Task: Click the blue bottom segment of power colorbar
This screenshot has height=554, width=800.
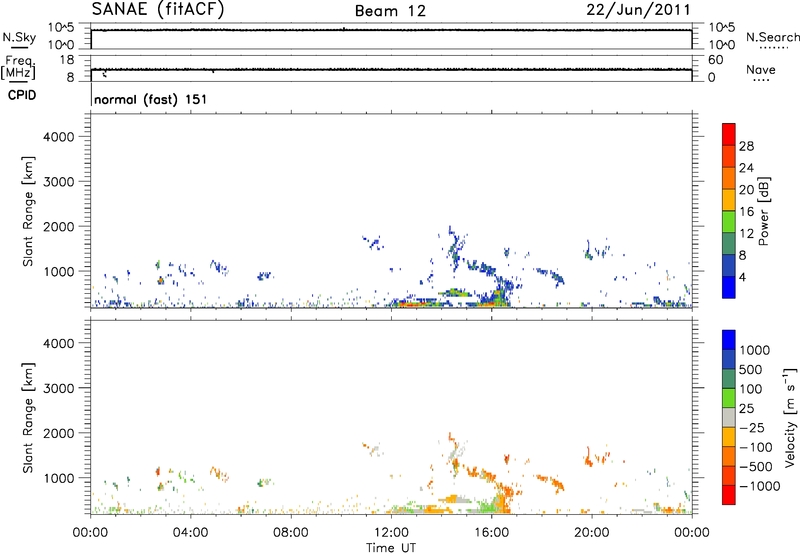Action: (729, 287)
